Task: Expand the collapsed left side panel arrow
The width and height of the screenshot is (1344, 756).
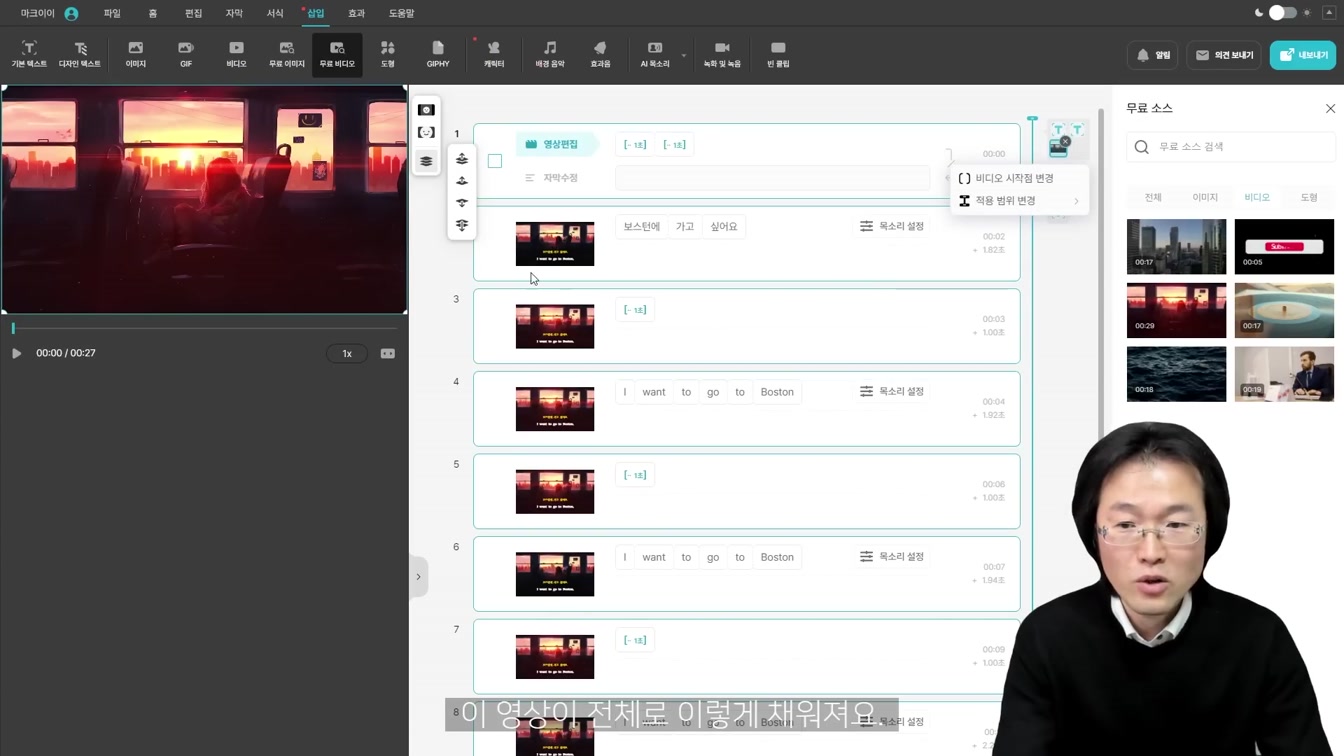Action: tap(418, 577)
